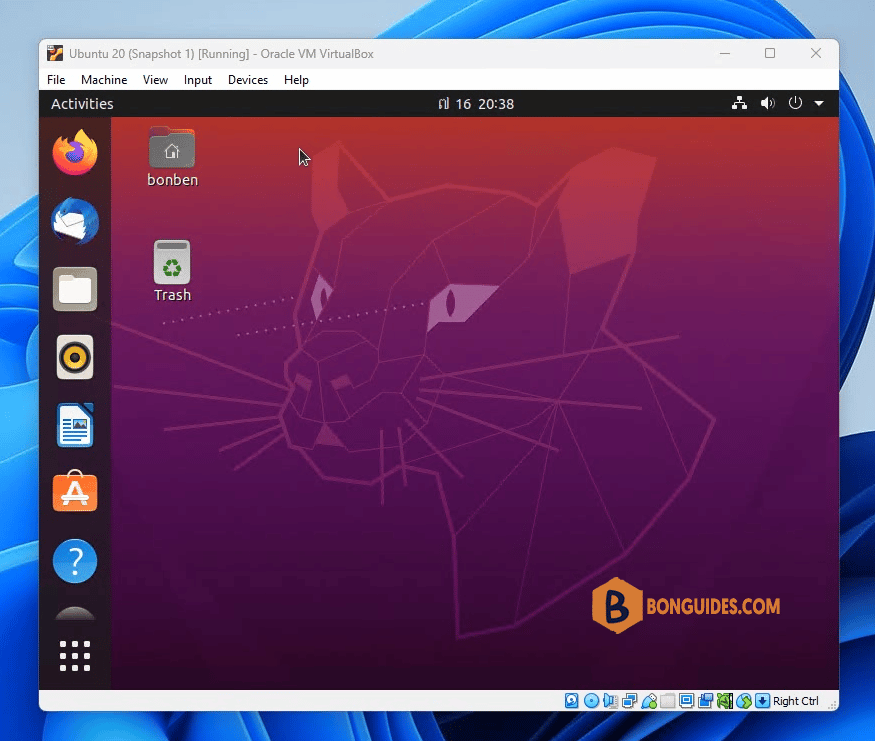Open the Help question mark icon
Screen dimensions: 875x741
coord(75,561)
